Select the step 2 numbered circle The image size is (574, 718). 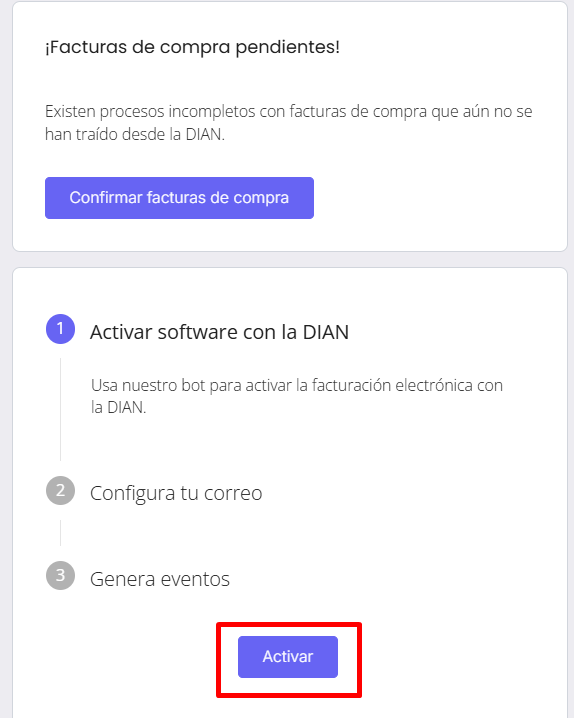60,490
